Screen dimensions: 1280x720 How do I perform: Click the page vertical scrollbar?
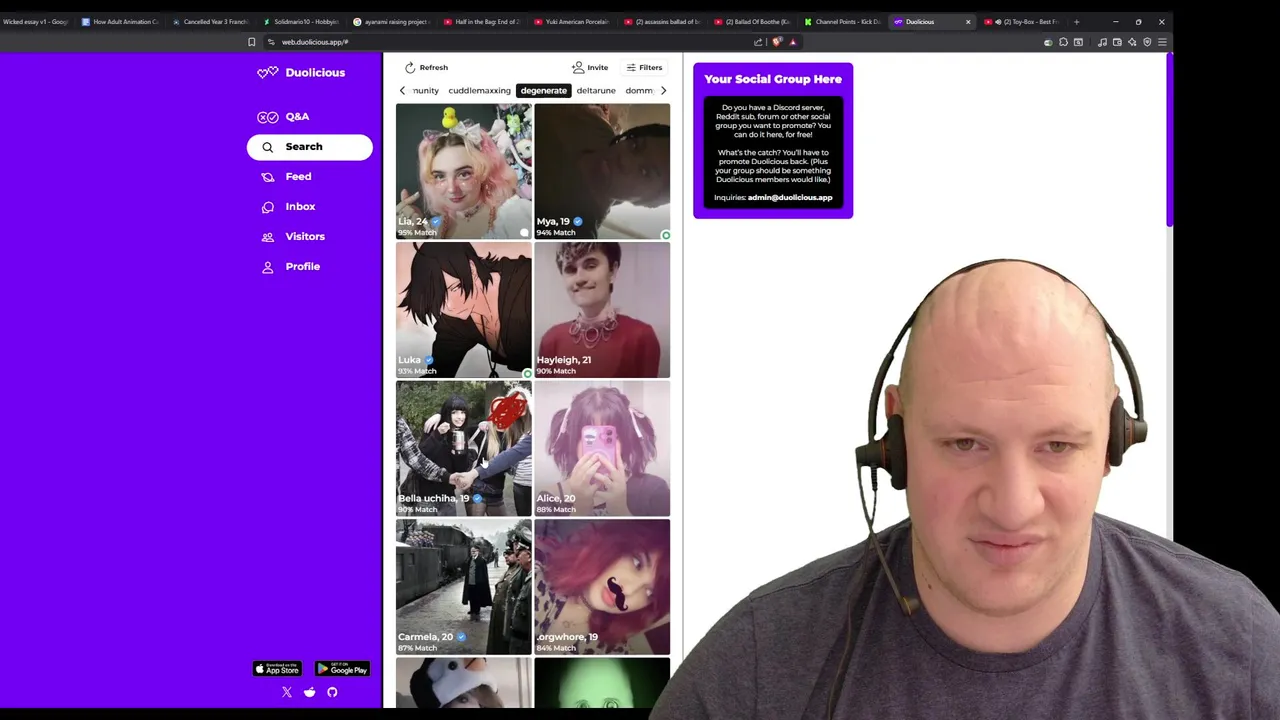click(x=1168, y=140)
